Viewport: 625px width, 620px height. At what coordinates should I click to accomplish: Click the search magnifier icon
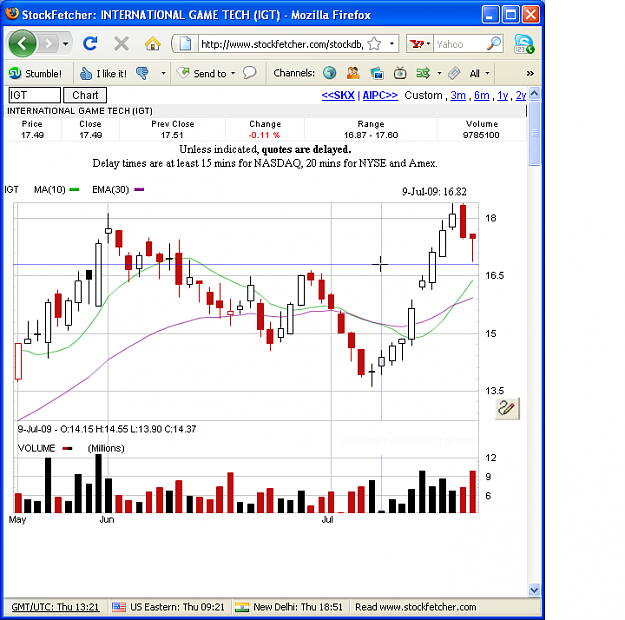click(494, 43)
